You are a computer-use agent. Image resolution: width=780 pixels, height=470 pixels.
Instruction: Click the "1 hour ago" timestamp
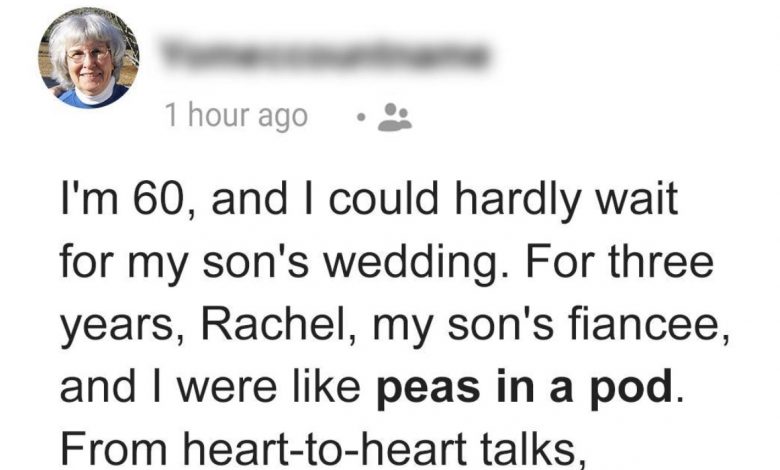tap(237, 117)
